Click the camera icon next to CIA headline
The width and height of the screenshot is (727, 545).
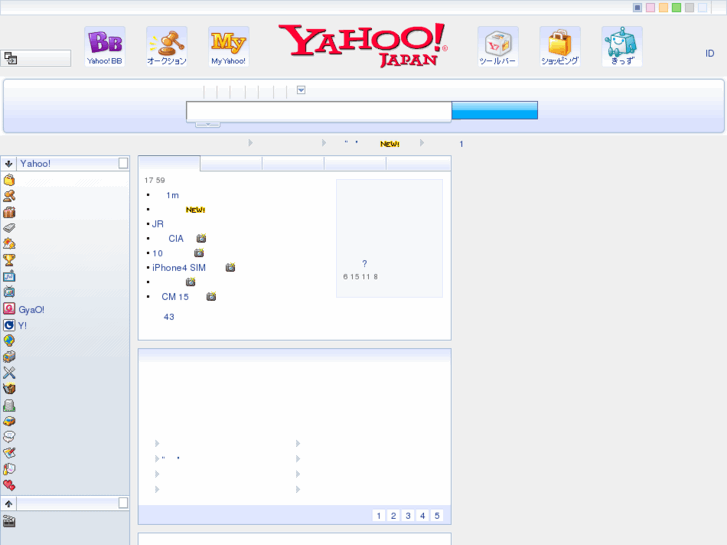click(201, 238)
